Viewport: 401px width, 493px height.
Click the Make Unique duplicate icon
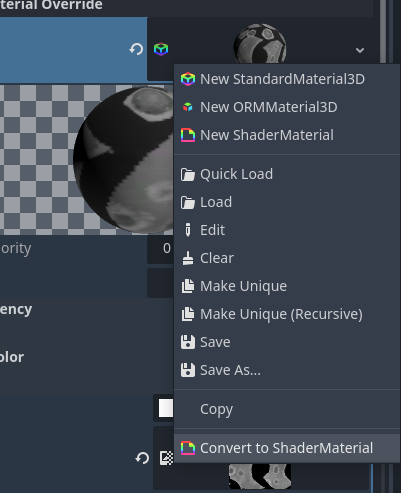click(188, 286)
